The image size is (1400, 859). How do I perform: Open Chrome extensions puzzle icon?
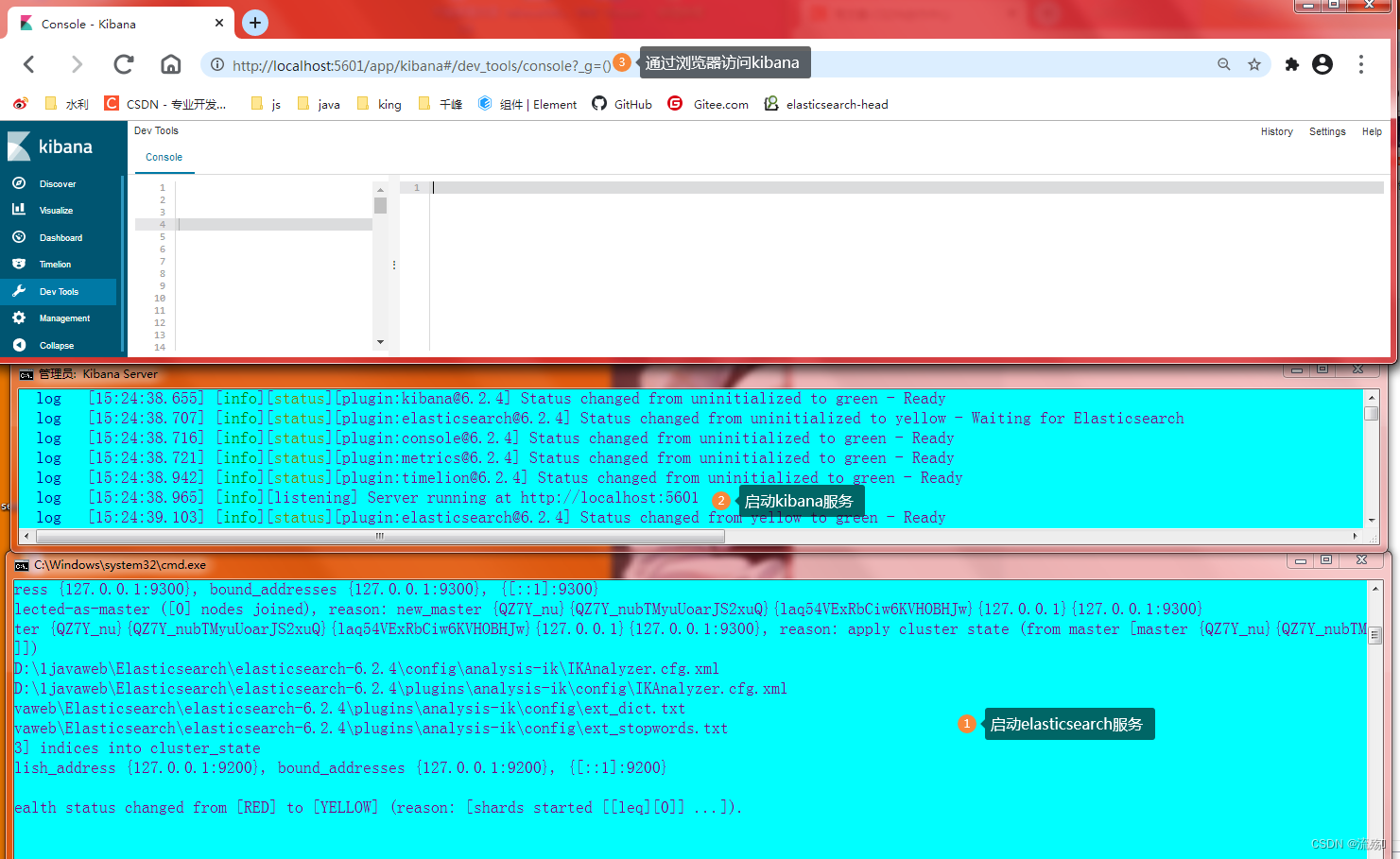tap(1291, 64)
